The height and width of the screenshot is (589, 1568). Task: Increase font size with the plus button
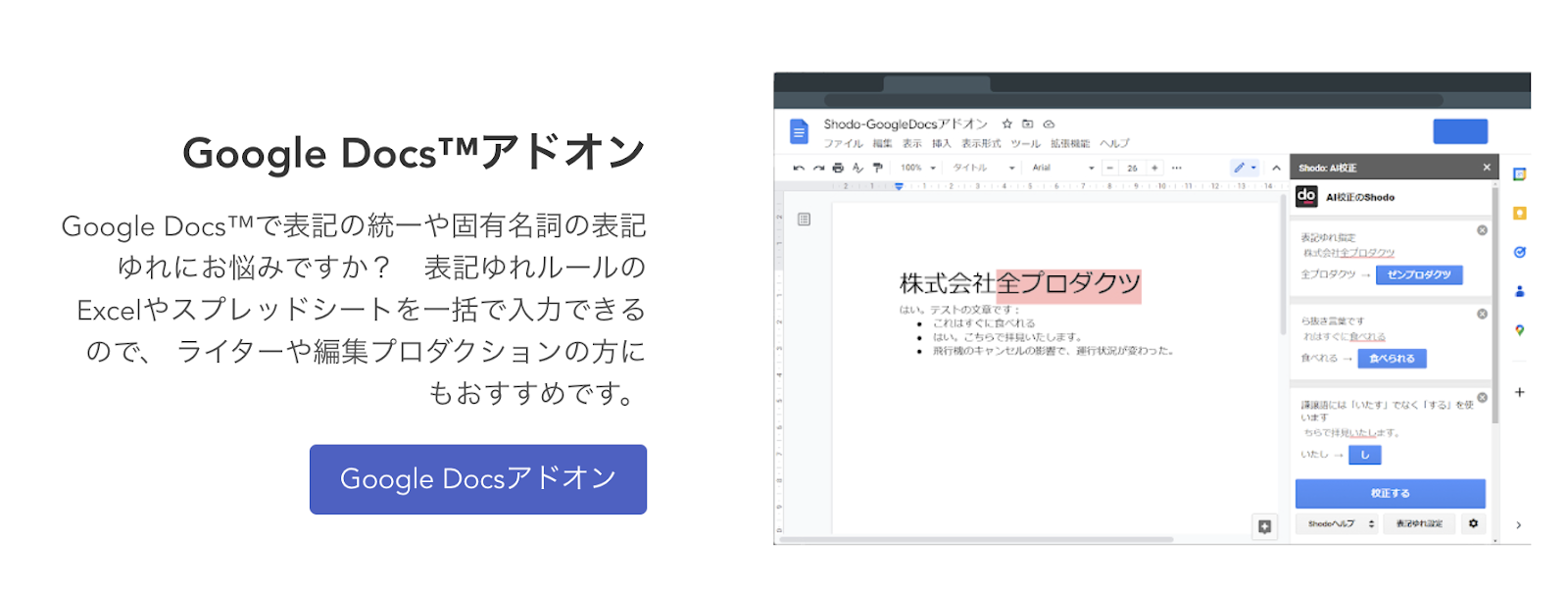click(x=1154, y=168)
